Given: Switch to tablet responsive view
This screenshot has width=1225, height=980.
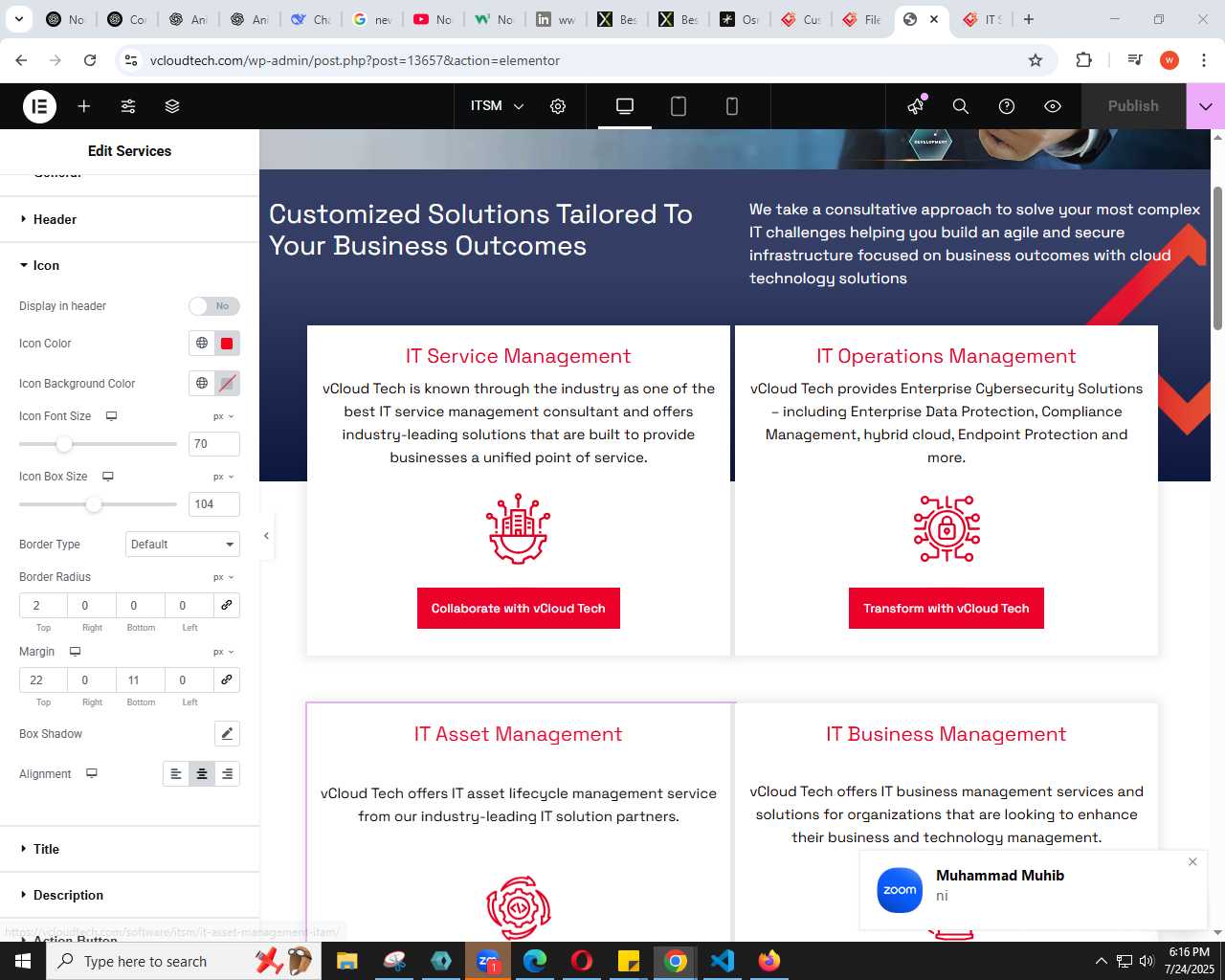Looking at the screenshot, I should coord(679,106).
